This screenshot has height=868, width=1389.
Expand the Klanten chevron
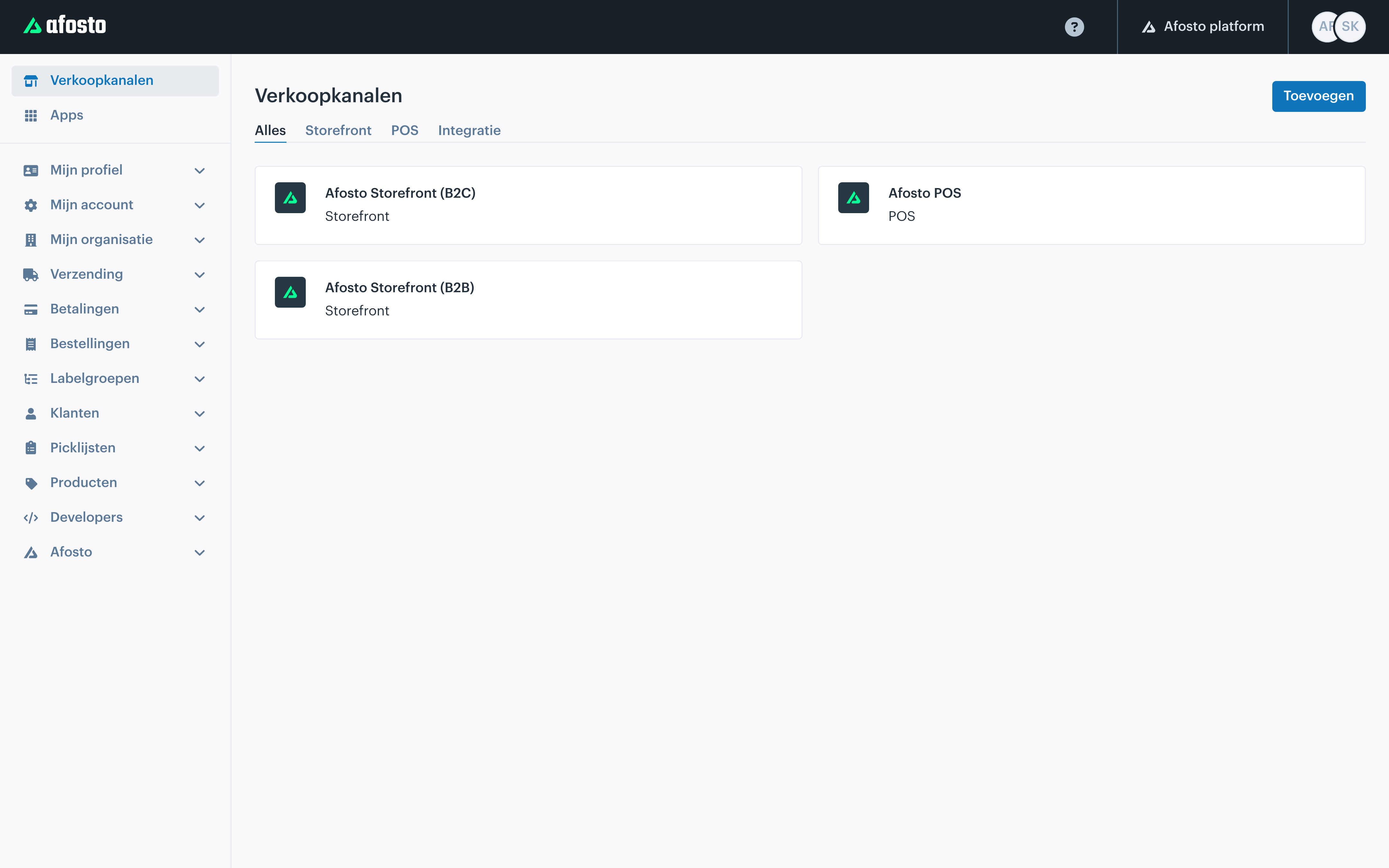(x=200, y=413)
